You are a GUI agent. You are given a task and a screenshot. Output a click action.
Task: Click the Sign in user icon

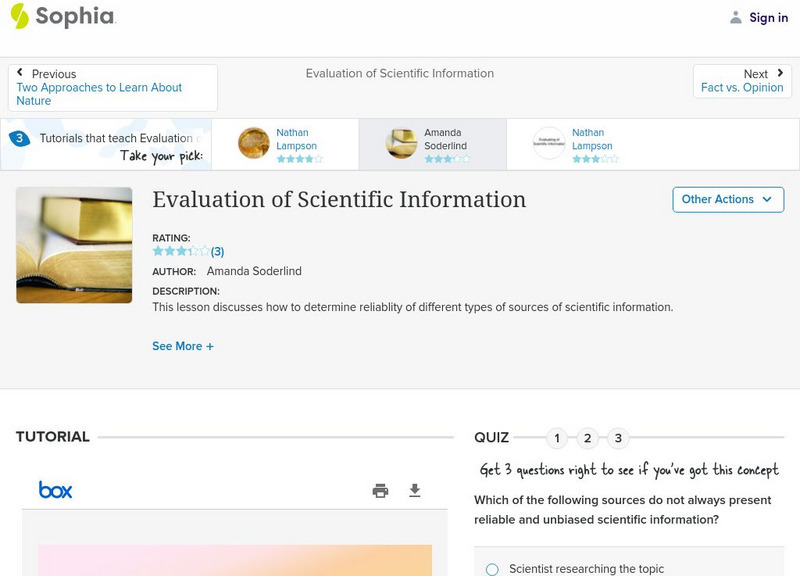pyautogui.click(x=736, y=17)
